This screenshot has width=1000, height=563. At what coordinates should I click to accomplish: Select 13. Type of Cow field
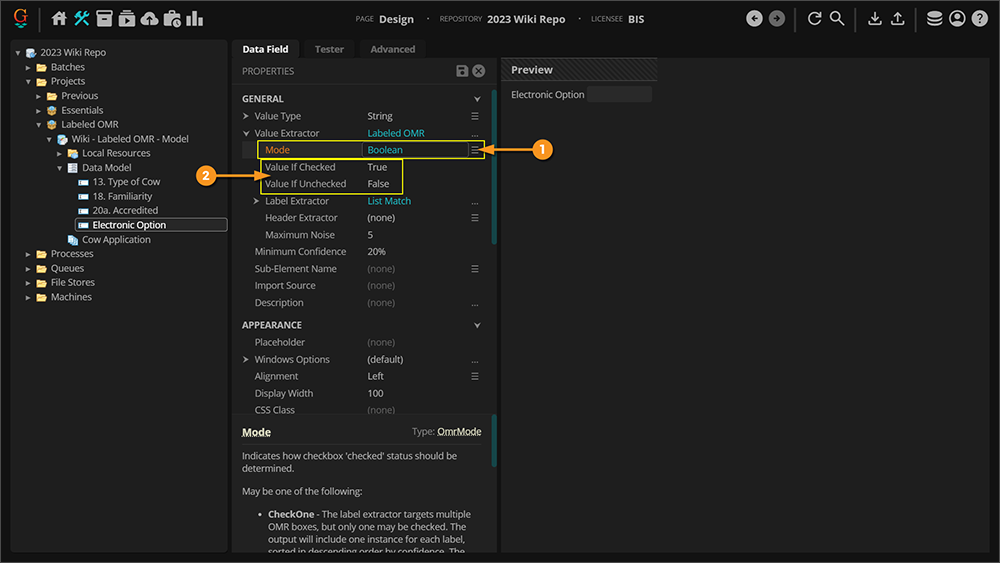(126, 182)
